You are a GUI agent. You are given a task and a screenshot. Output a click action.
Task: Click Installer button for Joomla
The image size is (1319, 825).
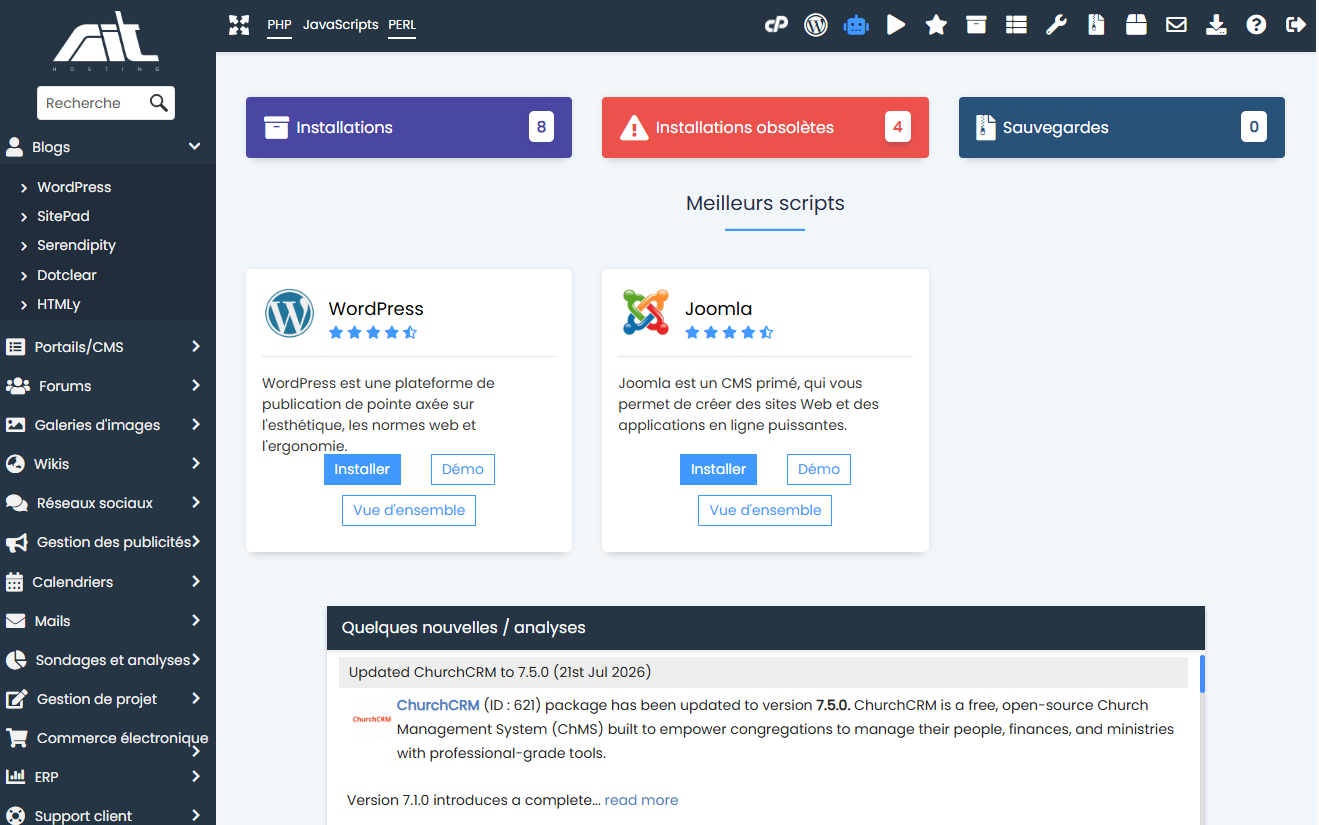(x=718, y=469)
